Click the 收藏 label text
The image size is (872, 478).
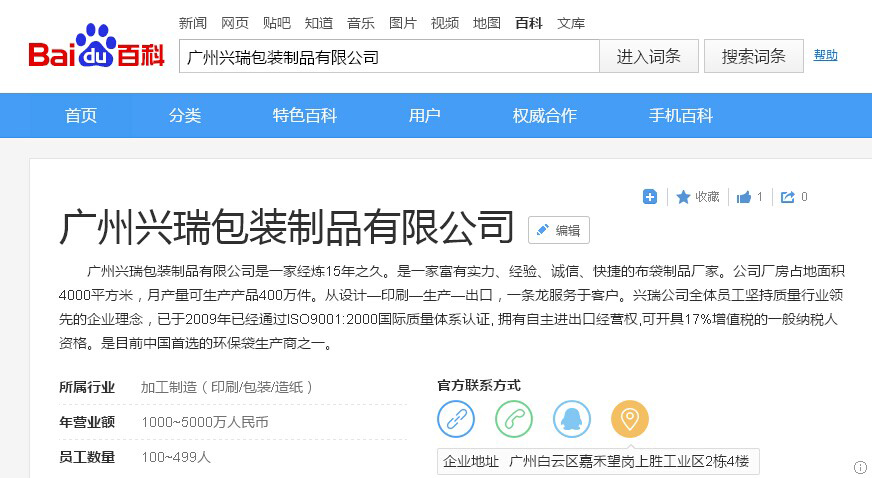tap(707, 197)
